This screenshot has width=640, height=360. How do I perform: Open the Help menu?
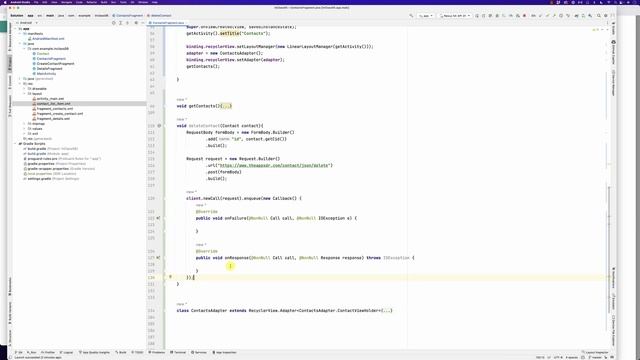(155, 2)
